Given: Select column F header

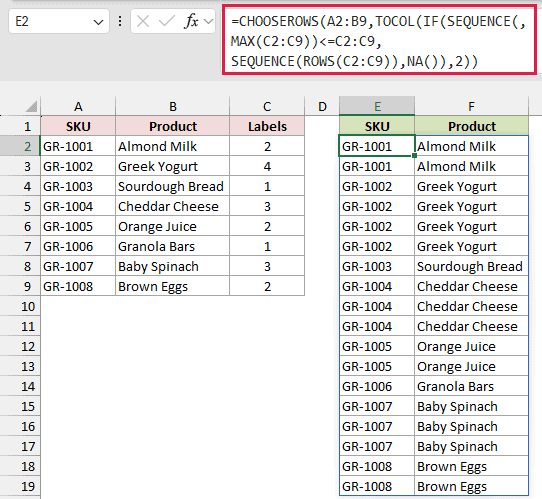Looking at the screenshot, I should (471, 106).
